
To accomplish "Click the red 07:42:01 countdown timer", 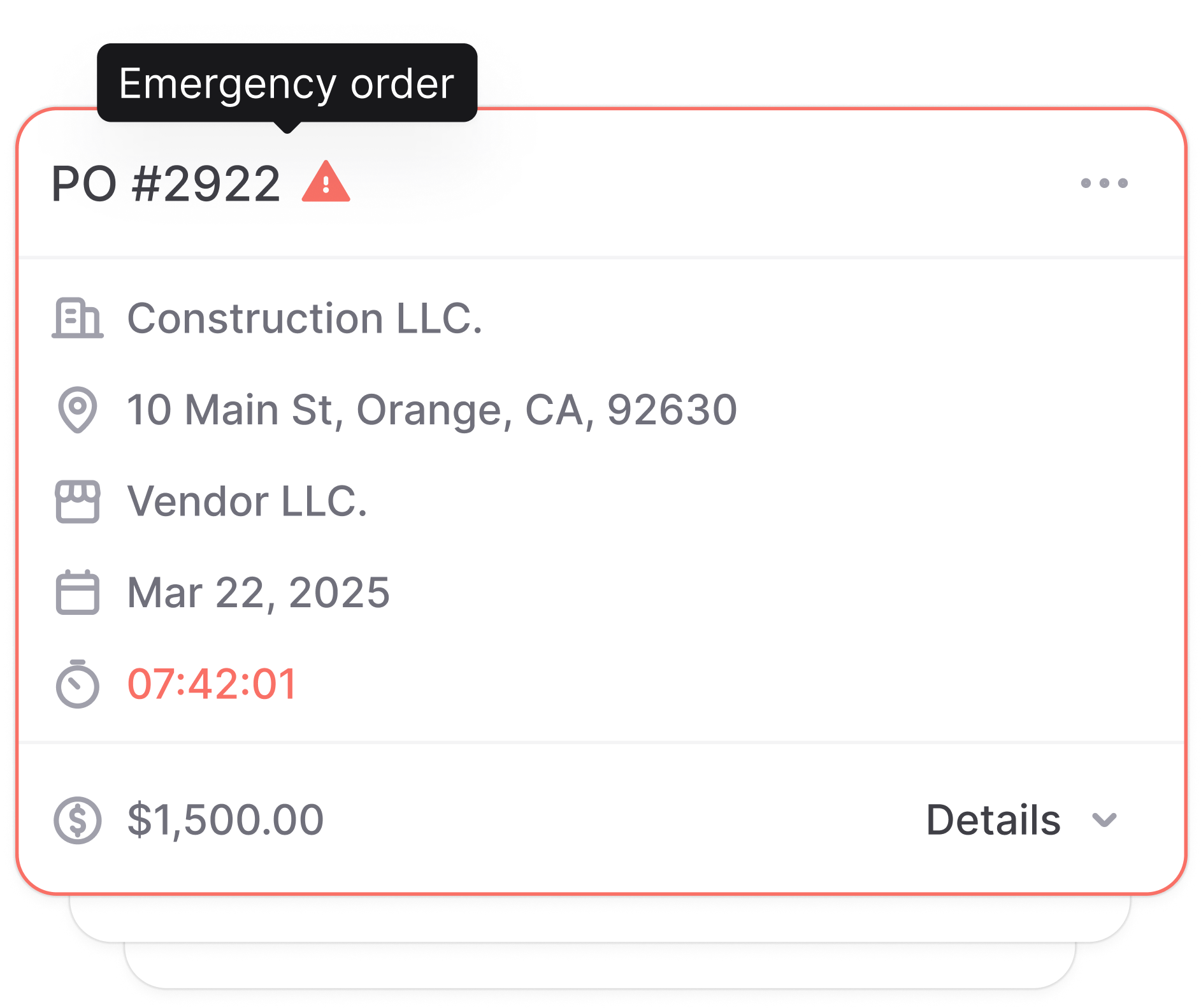I will 212,684.
